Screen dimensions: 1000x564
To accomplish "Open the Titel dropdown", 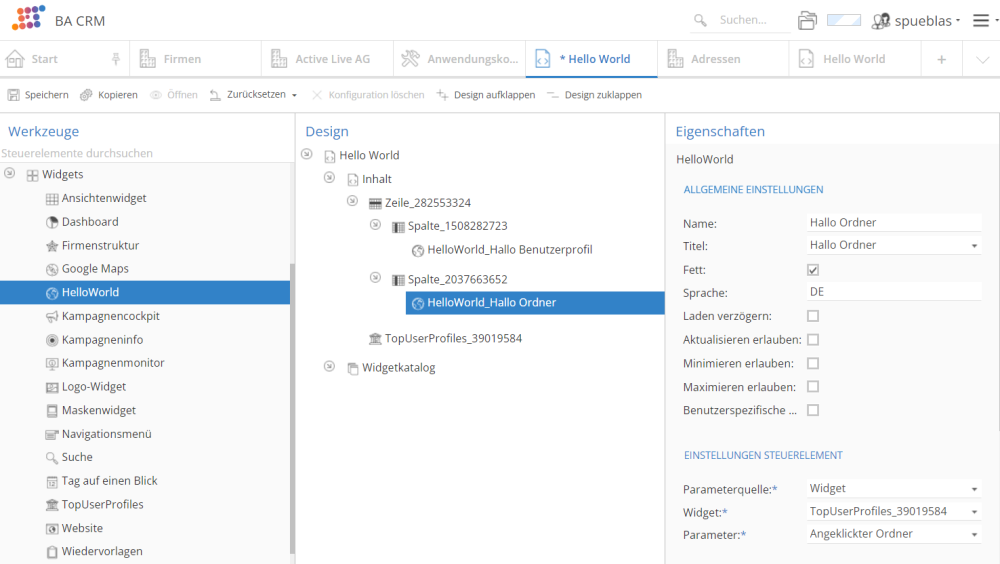I will 974,246.
